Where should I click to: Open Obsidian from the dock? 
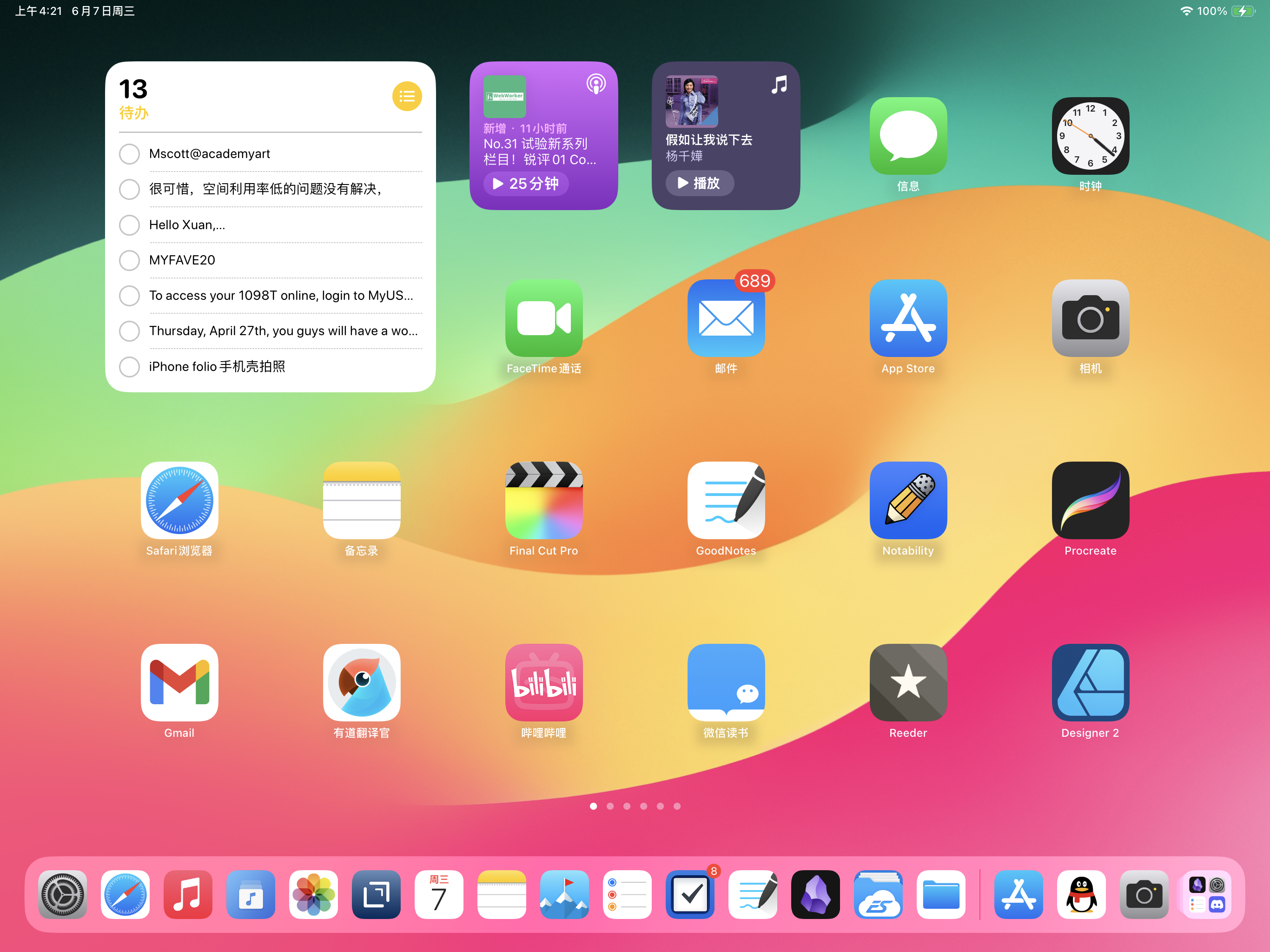[815, 894]
